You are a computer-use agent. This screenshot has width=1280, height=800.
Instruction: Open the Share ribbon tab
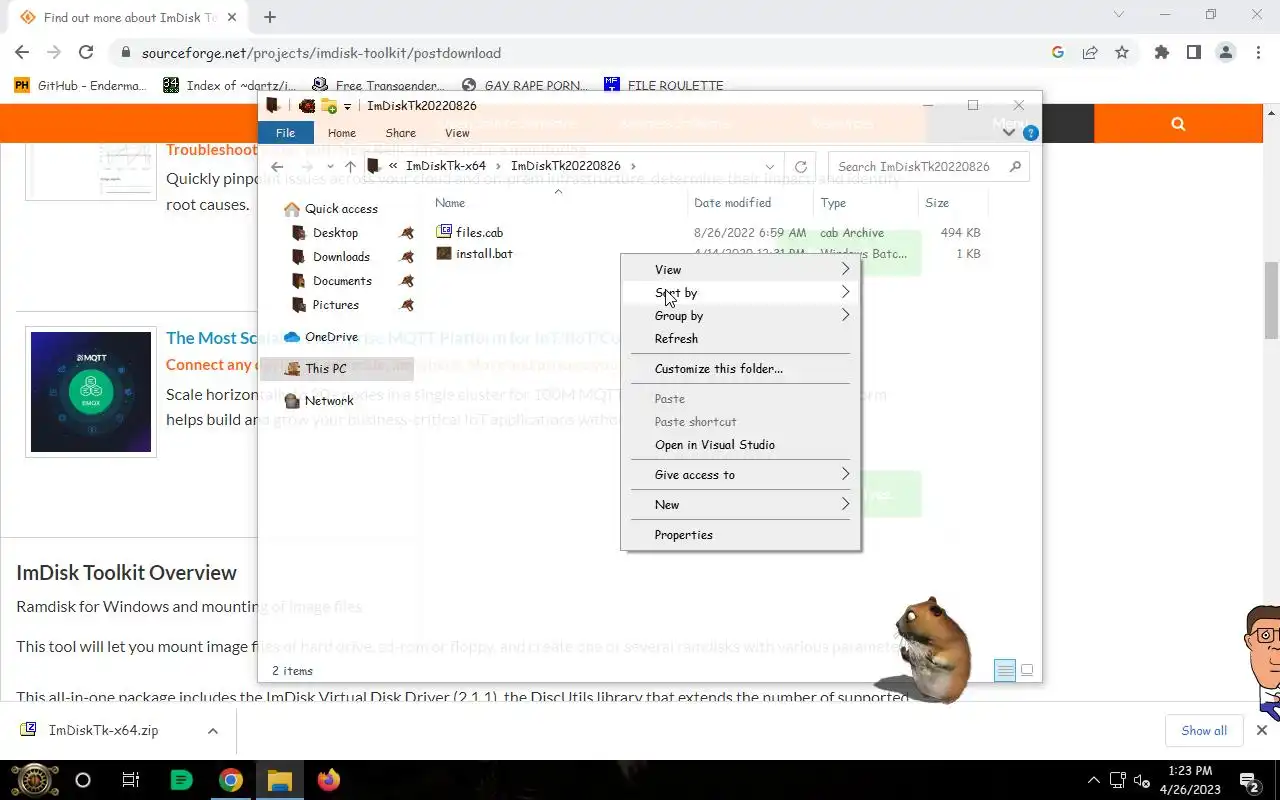click(400, 133)
